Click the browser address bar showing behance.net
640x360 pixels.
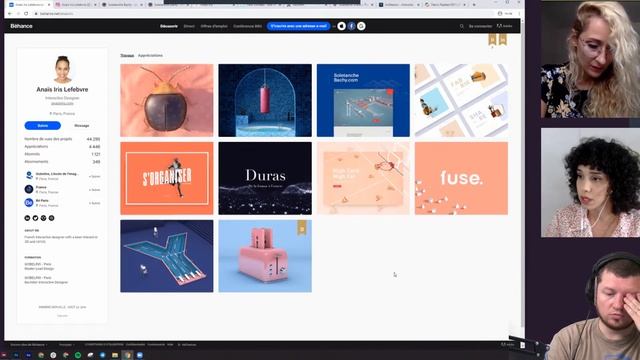tap(261, 13)
